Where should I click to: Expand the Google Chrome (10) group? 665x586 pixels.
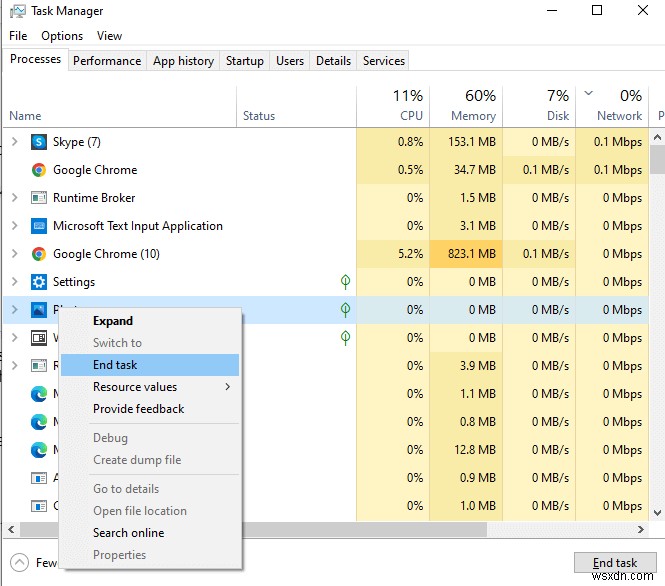14,254
